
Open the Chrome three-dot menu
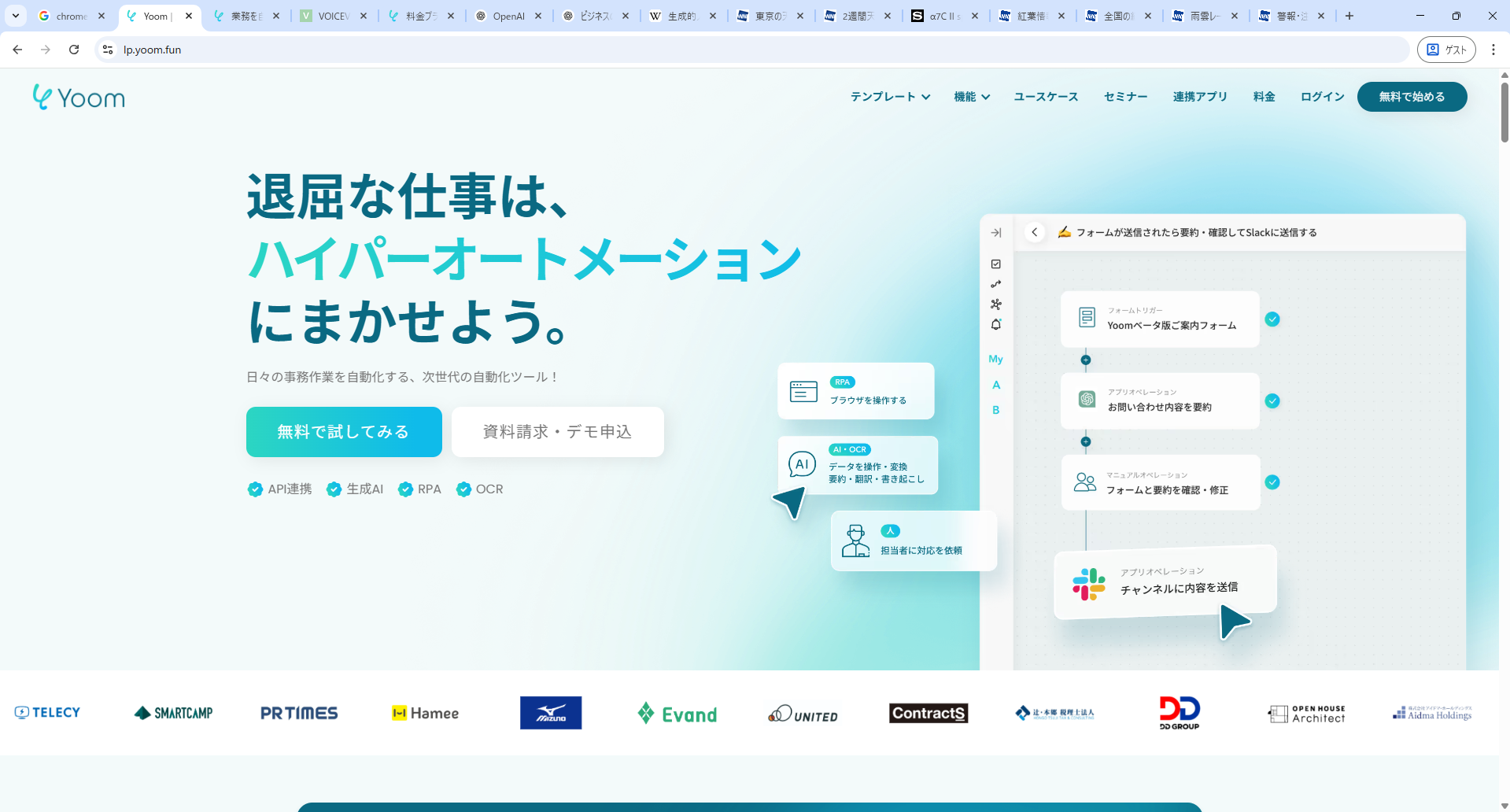[1493, 50]
